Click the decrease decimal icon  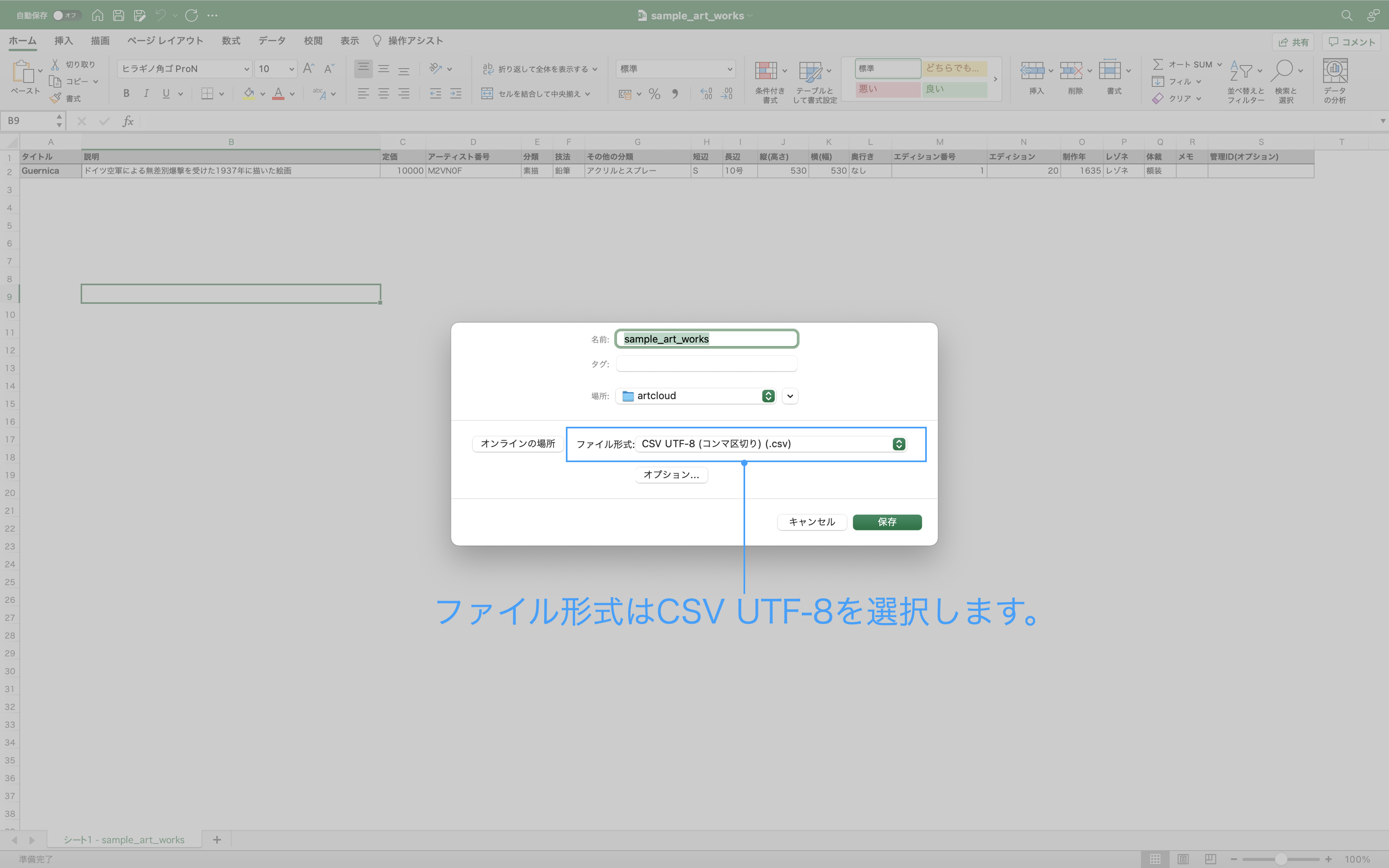click(727, 94)
